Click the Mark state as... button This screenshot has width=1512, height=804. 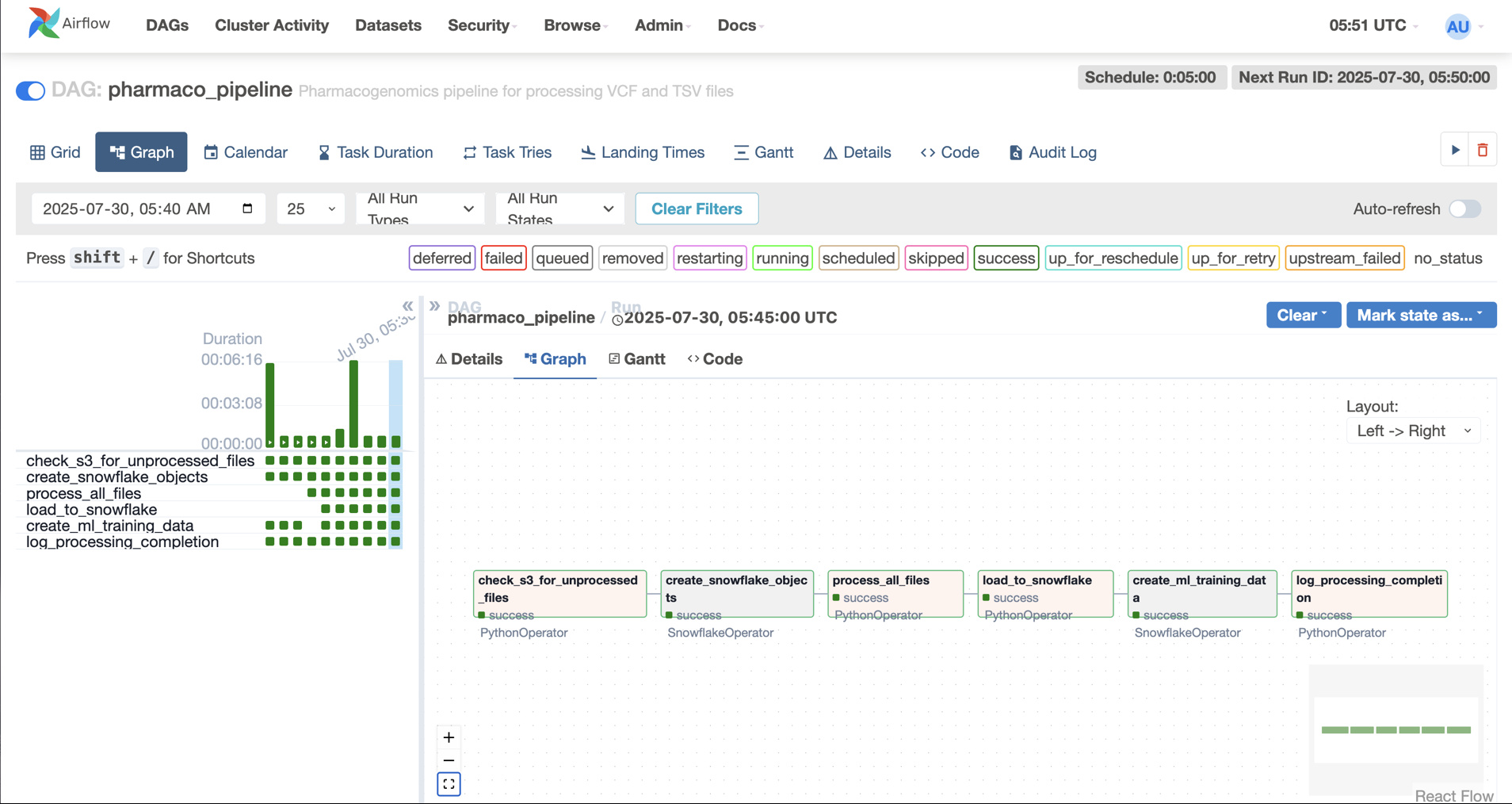(1420, 315)
